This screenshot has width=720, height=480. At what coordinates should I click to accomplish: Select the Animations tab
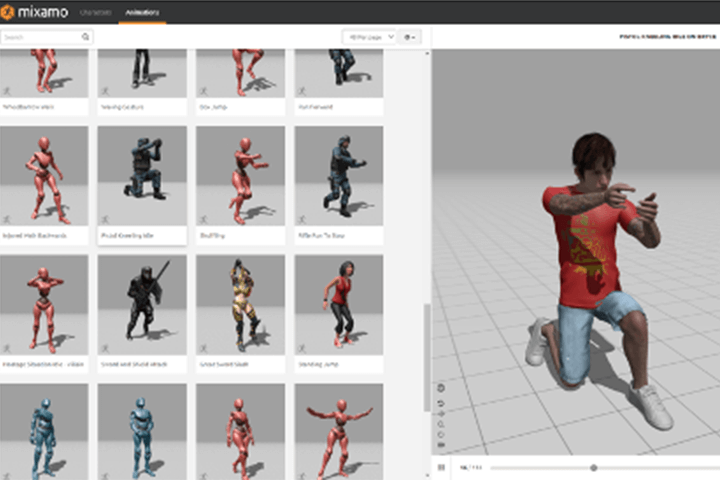(142, 12)
